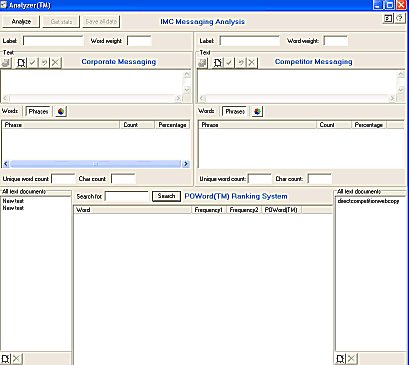
Task: Click the Word column header in ranking table
Action: tap(132, 210)
